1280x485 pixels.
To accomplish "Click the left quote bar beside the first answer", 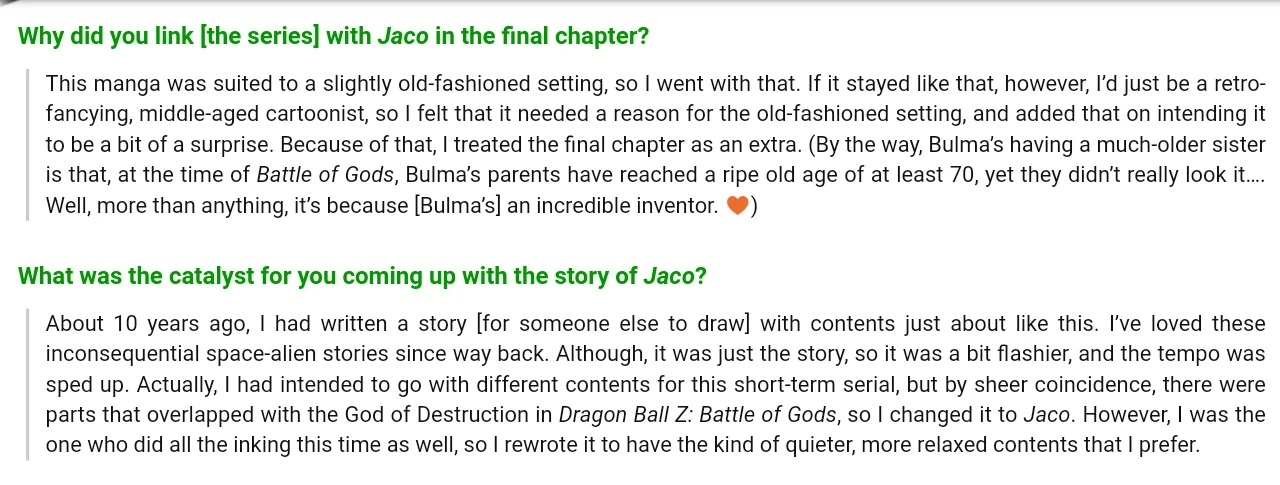I will click(27, 145).
